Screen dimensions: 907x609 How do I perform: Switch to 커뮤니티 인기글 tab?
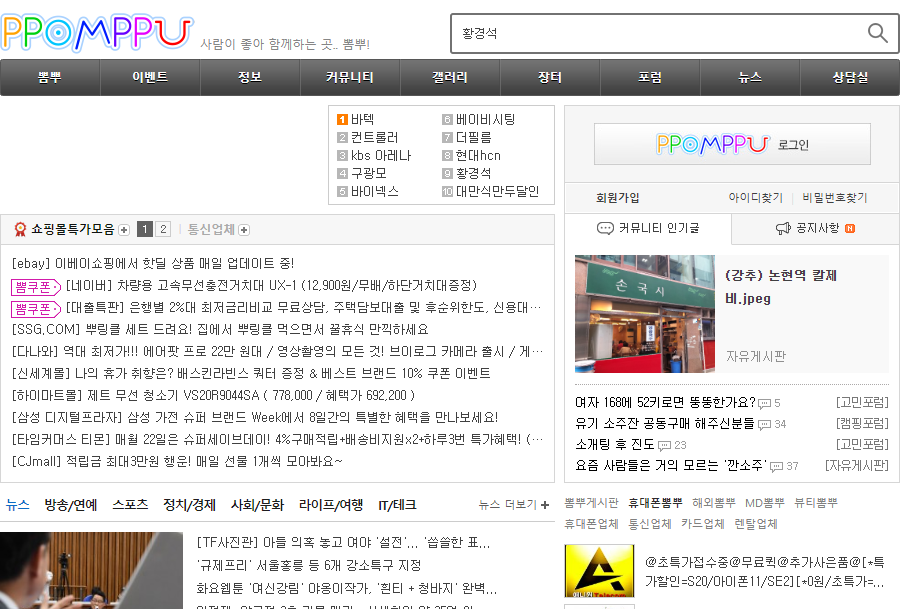pyautogui.click(x=648, y=228)
